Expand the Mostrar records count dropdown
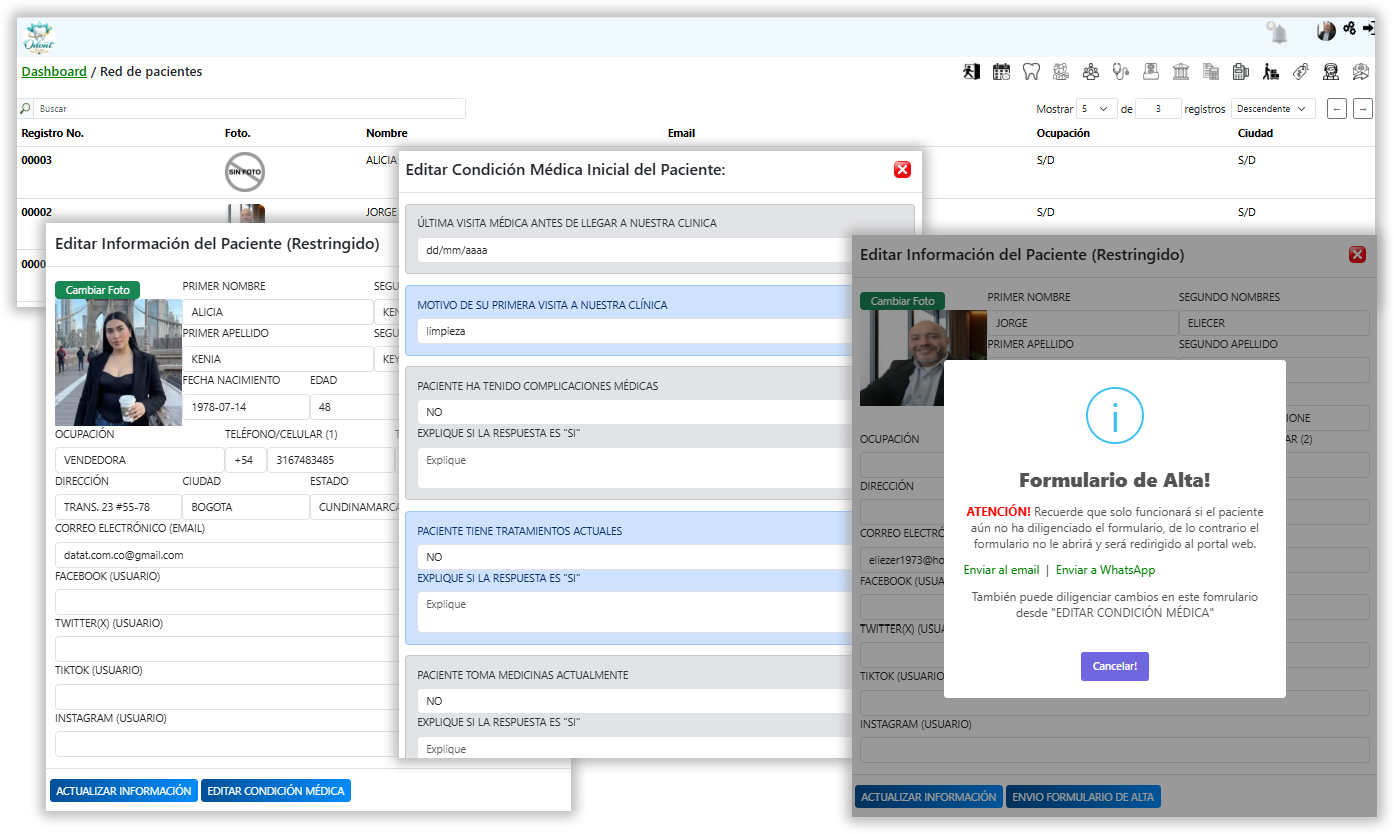This screenshot has width=1394, height=834. pyautogui.click(x=1097, y=109)
